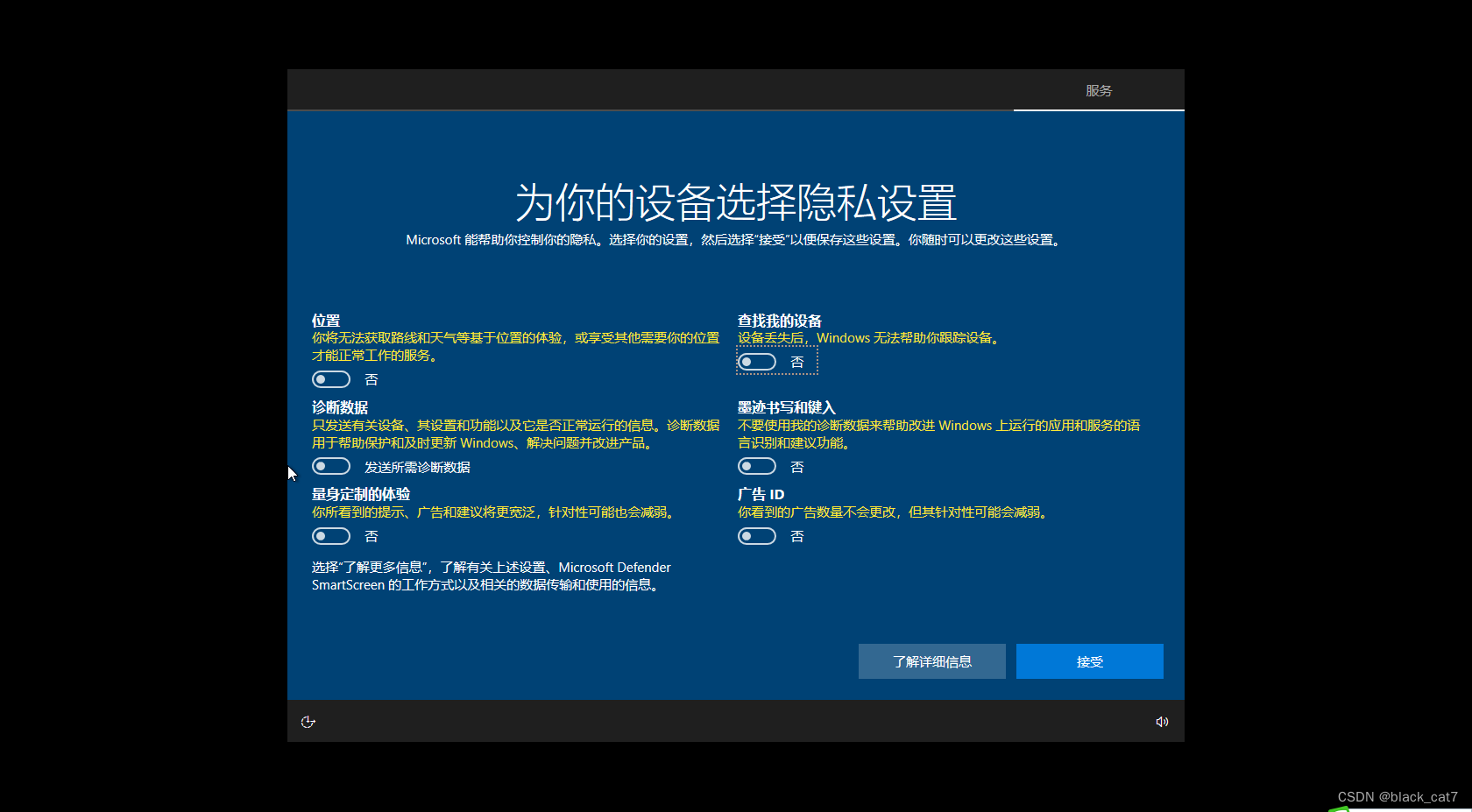Switch off the focused Find My Device toggle
Viewport: 1472px width, 812px height.
756,361
